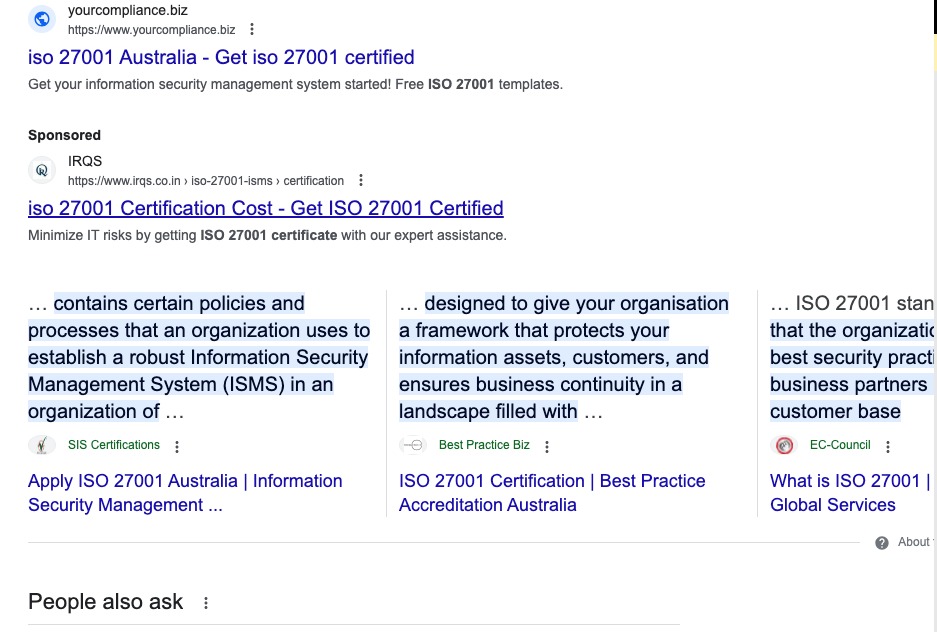Open three-dot menu beside irqs.co.in URL
The width and height of the screenshot is (937, 632).
click(x=361, y=180)
